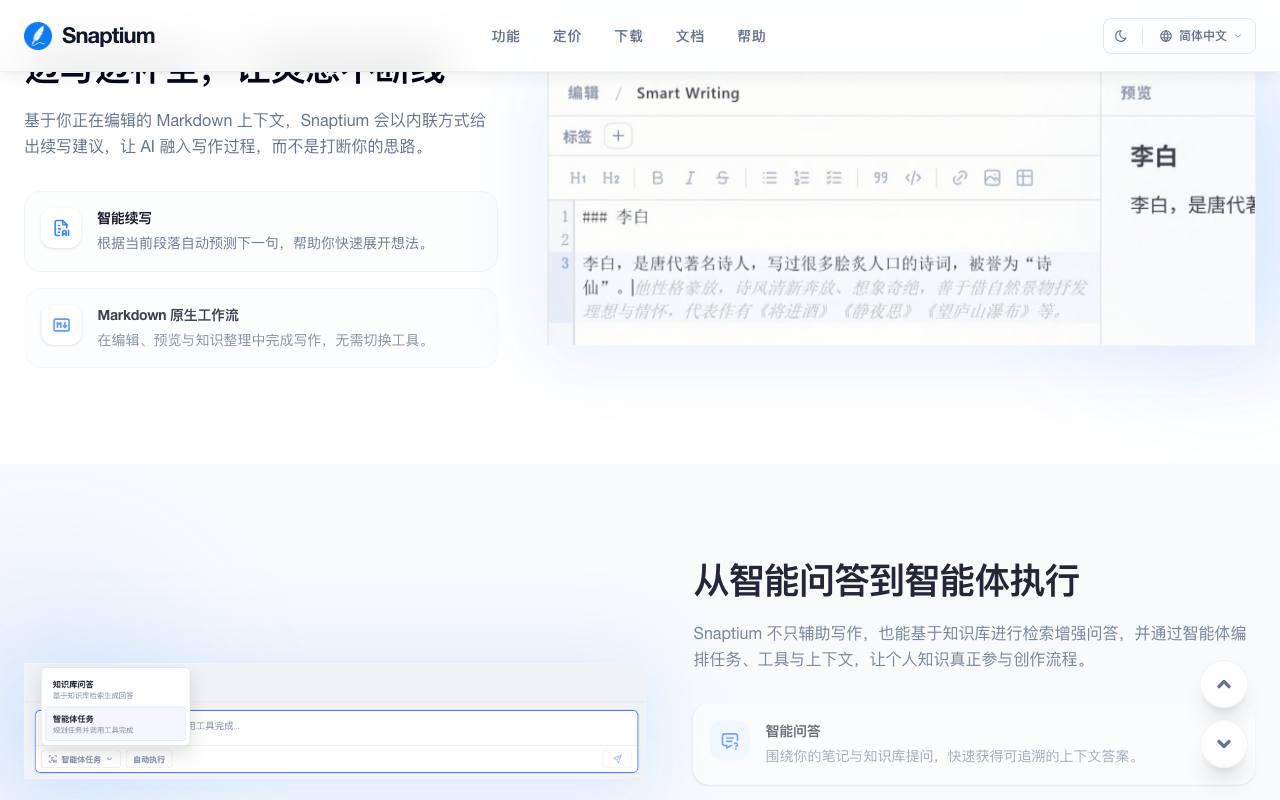1280x800 pixels.
Task: Navigate to 文档 in the top menu
Action: 690,36
